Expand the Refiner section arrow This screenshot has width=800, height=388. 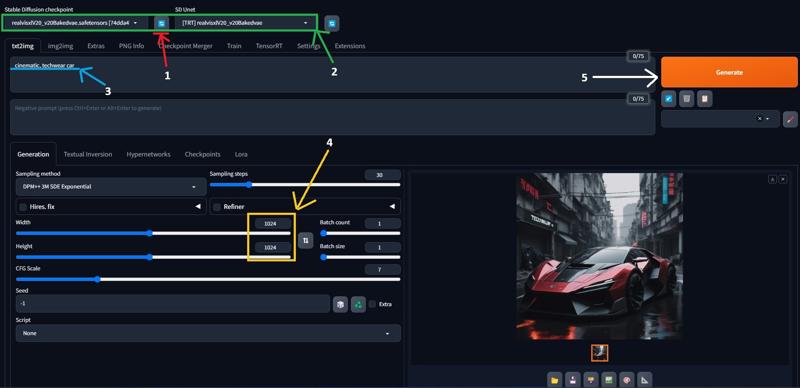coord(392,207)
